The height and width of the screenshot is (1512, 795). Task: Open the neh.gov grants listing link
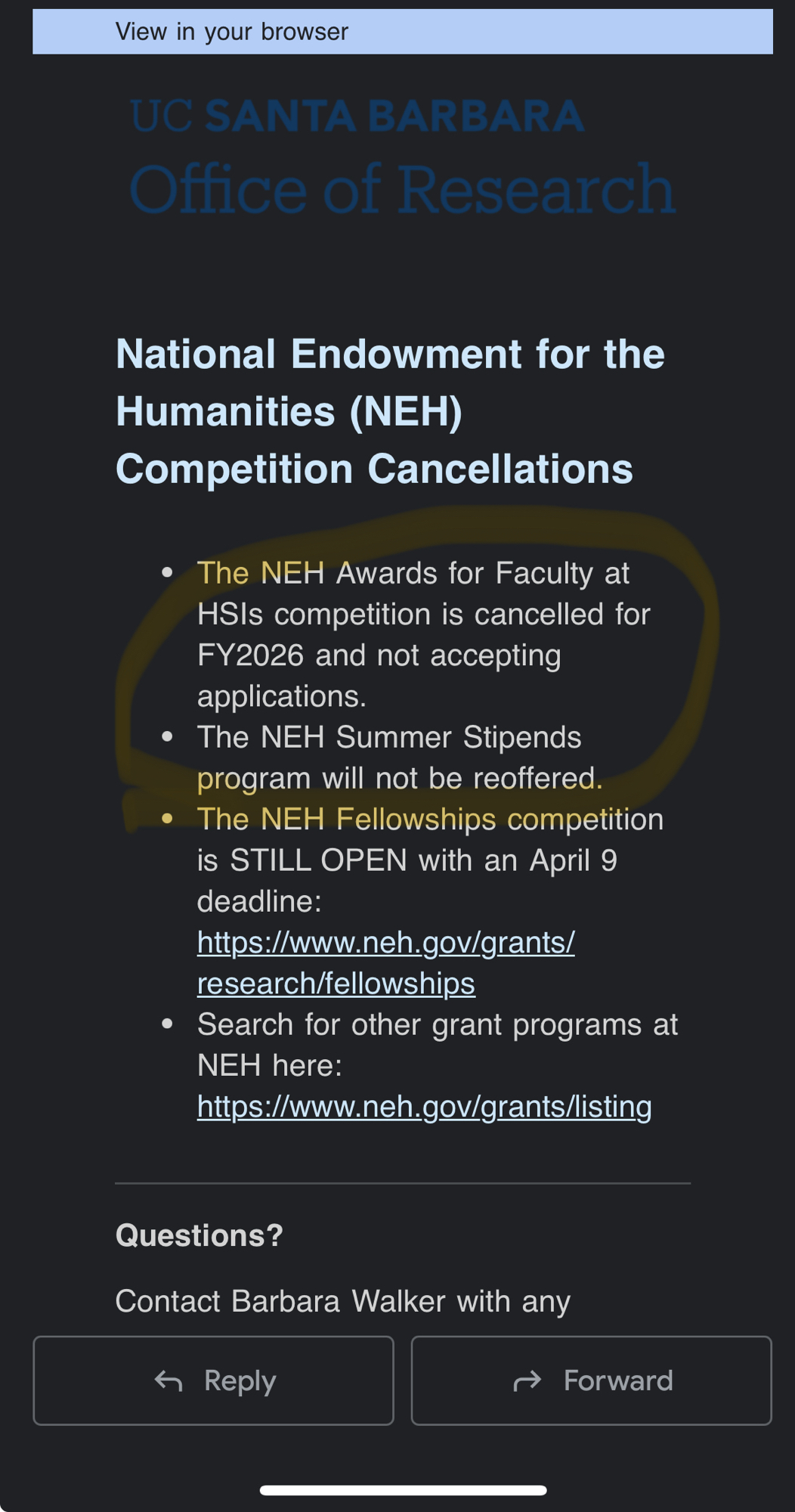pyautogui.click(x=424, y=1106)
